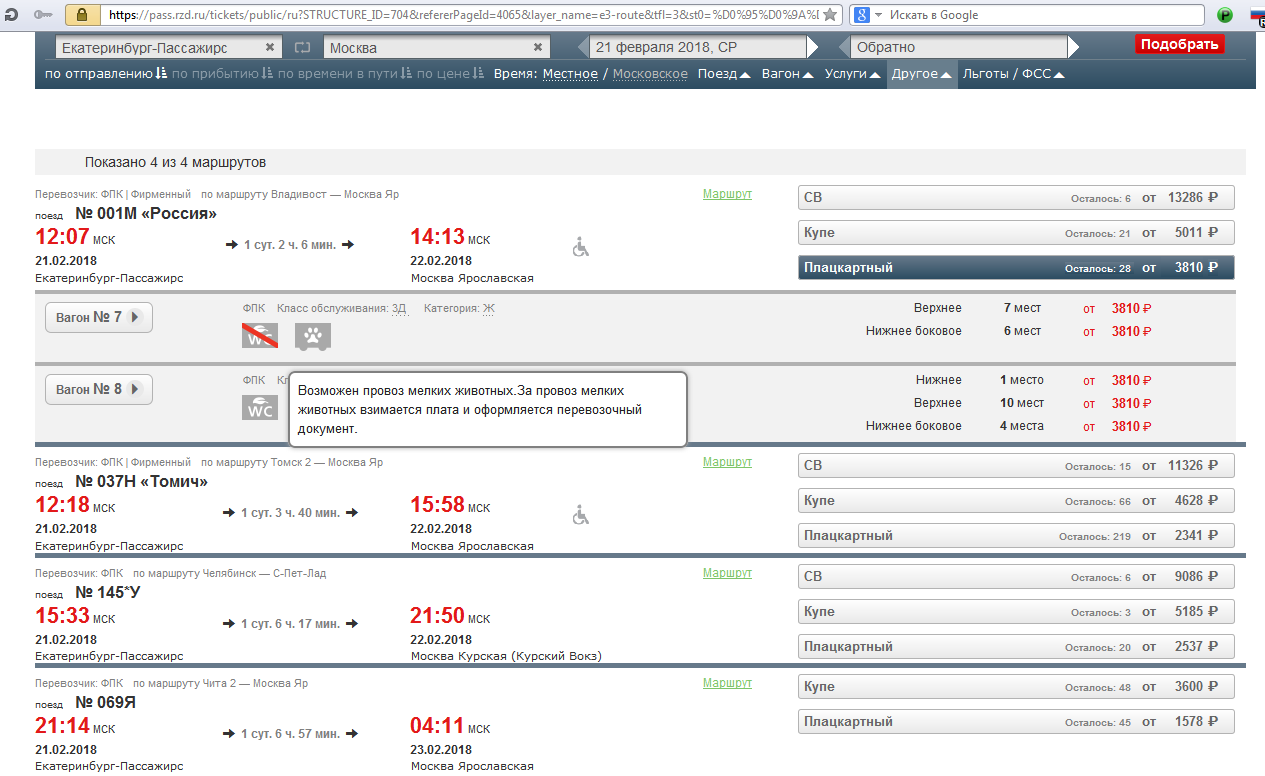The image size is (1265, 776).
Task: Go to the previous departure date arrow
Action: 583,47
